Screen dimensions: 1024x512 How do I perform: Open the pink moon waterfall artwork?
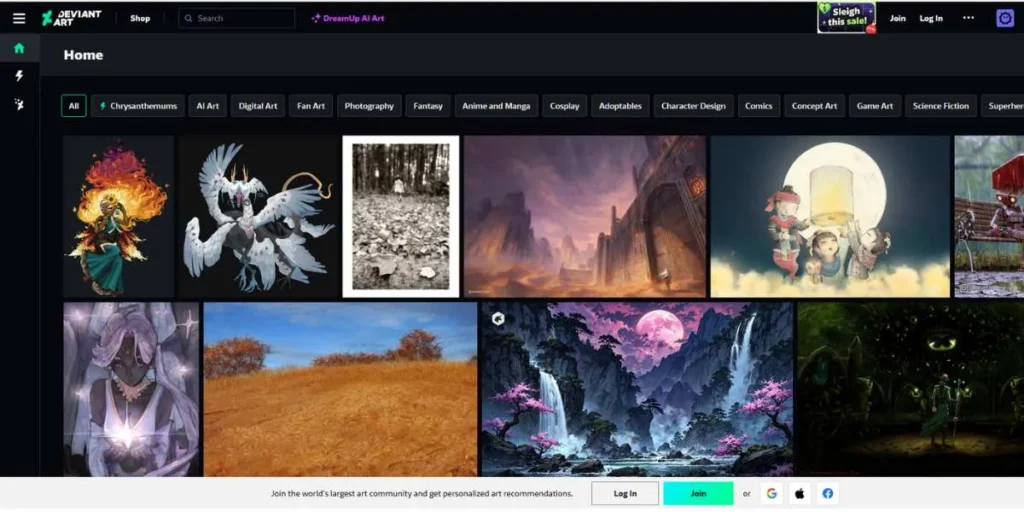coord(636,389)
